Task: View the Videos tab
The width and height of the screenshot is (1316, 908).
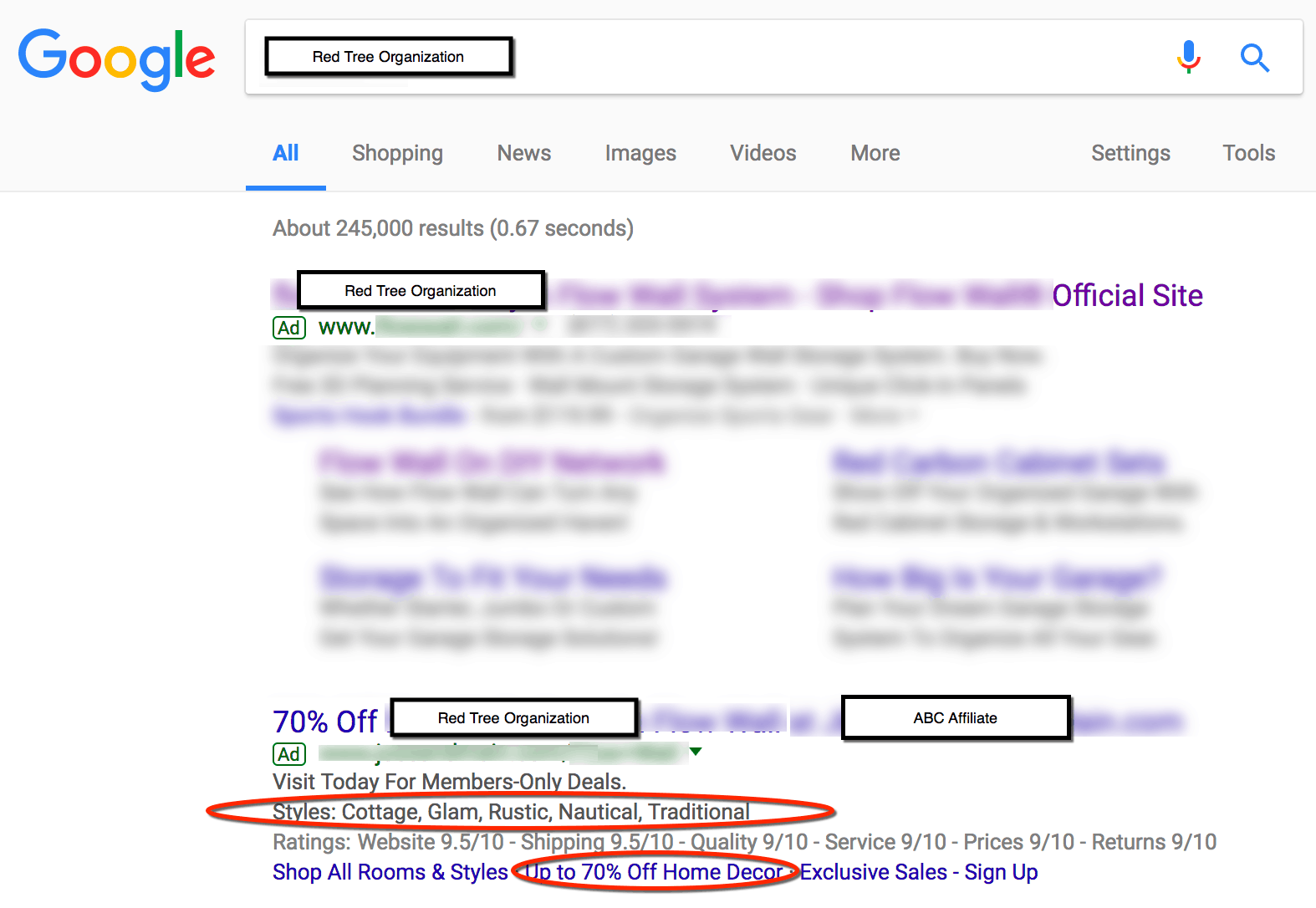Action: coord(763,153)
